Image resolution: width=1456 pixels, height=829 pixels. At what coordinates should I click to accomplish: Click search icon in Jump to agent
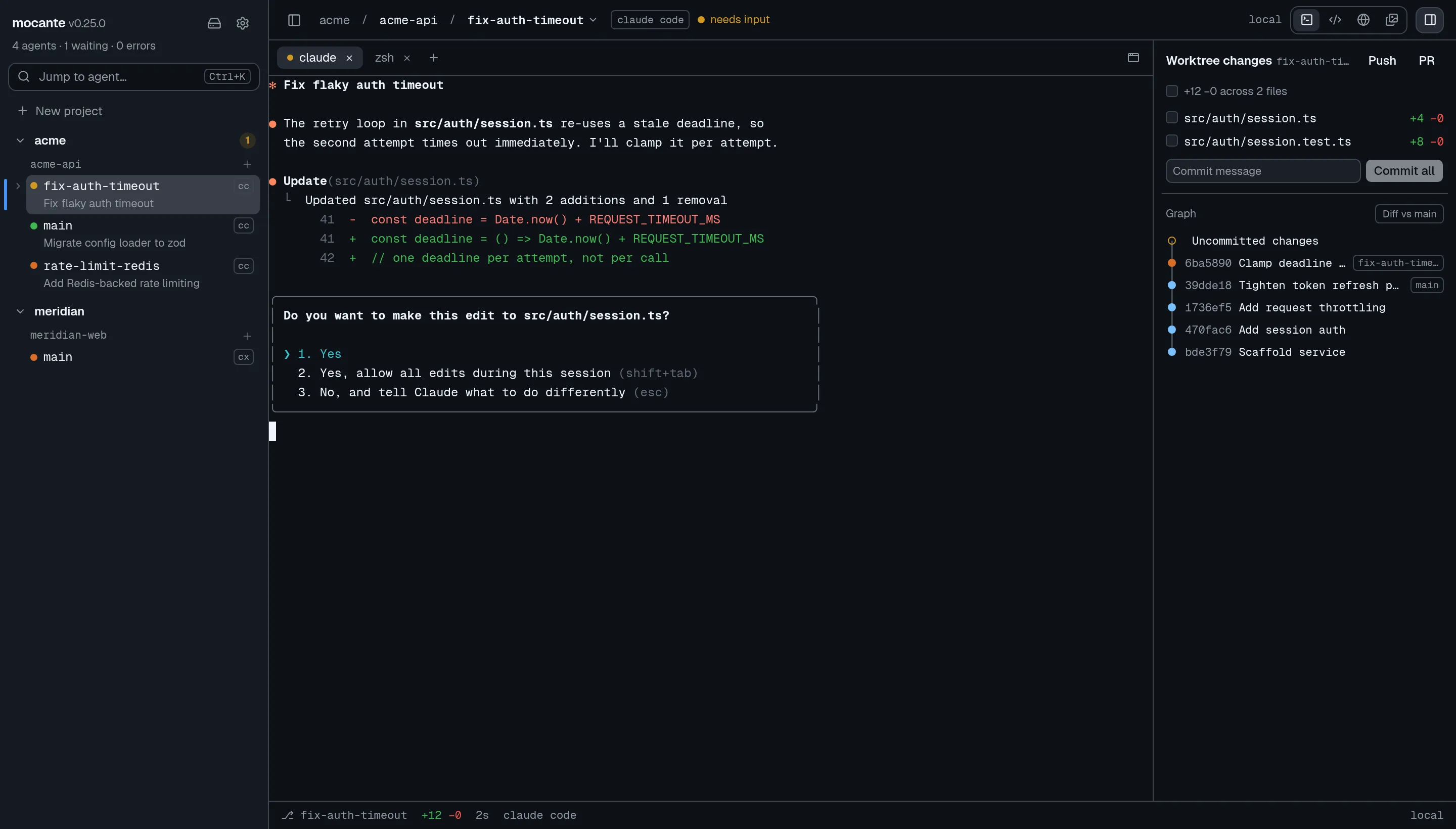(x=24, y=76)
